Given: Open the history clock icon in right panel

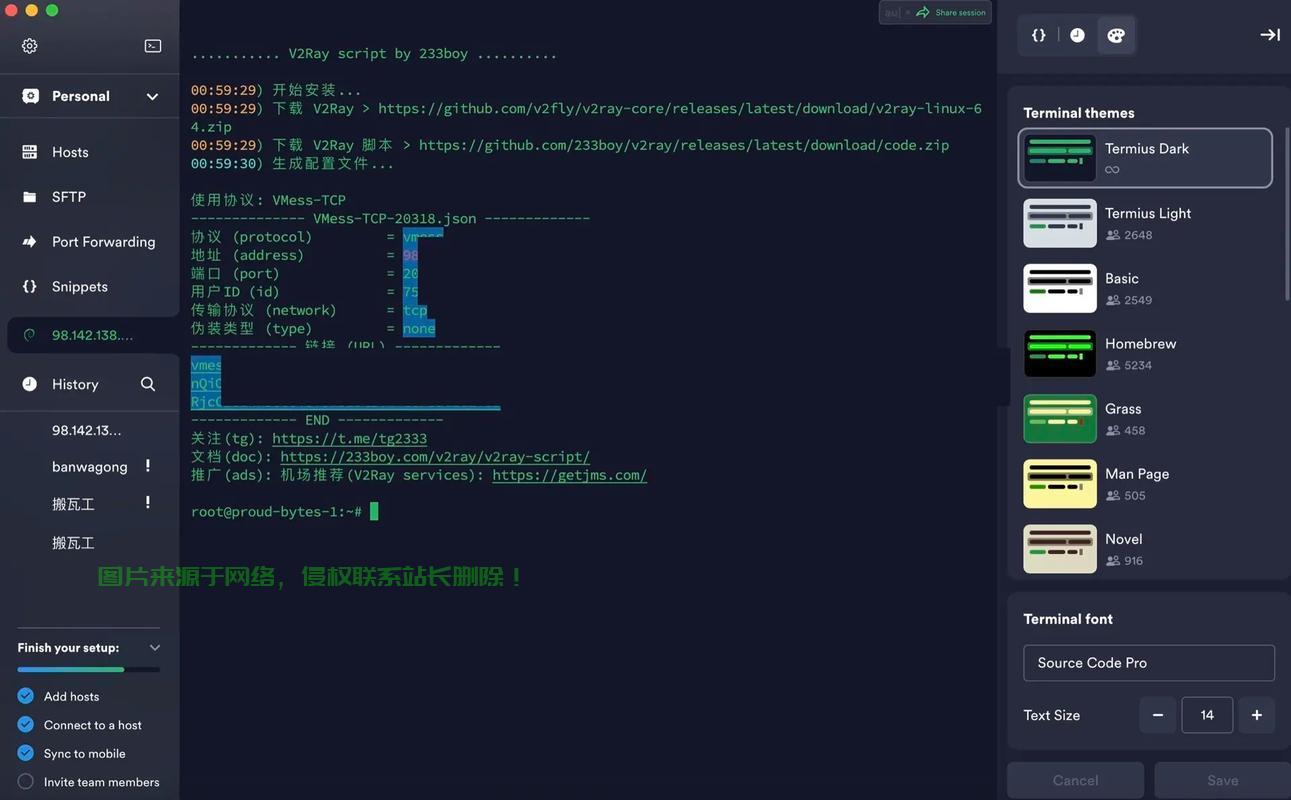Looking at the screenshot, I should coord(1077,35).
